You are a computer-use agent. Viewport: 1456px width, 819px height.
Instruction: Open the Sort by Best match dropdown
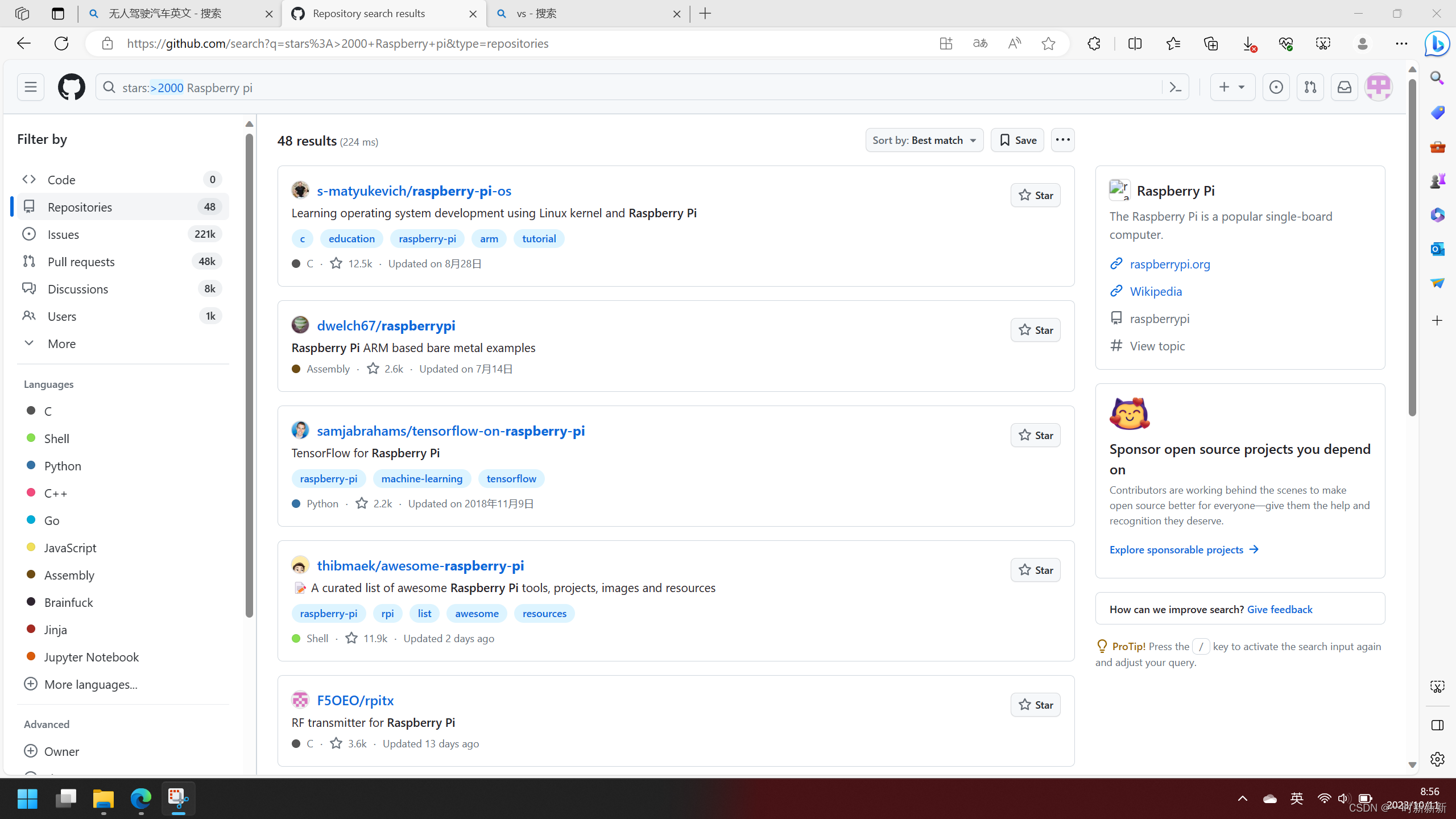pos(924,140)
